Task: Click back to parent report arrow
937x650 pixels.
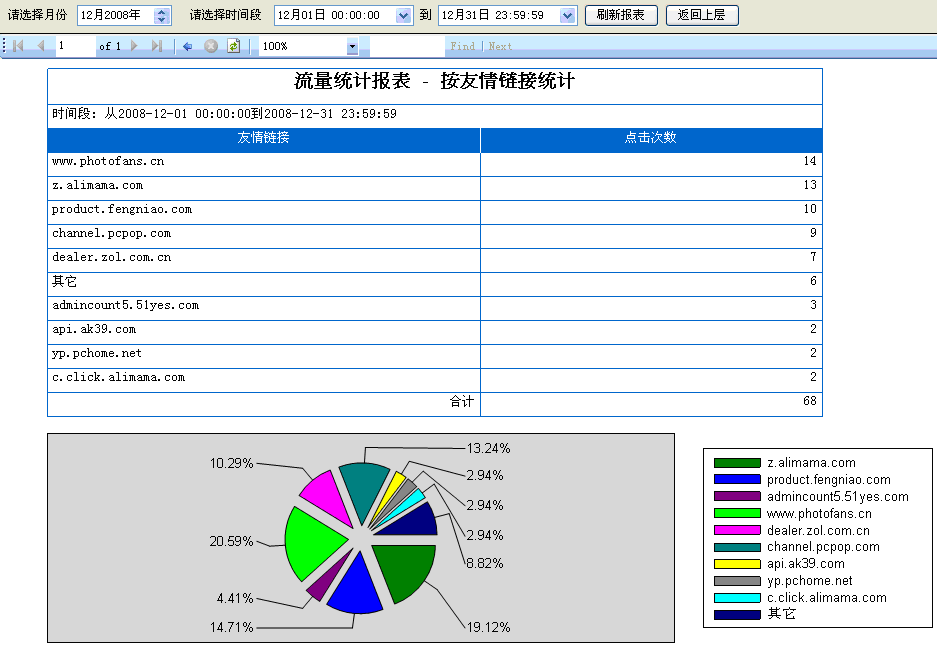Action: pos(187,46)
